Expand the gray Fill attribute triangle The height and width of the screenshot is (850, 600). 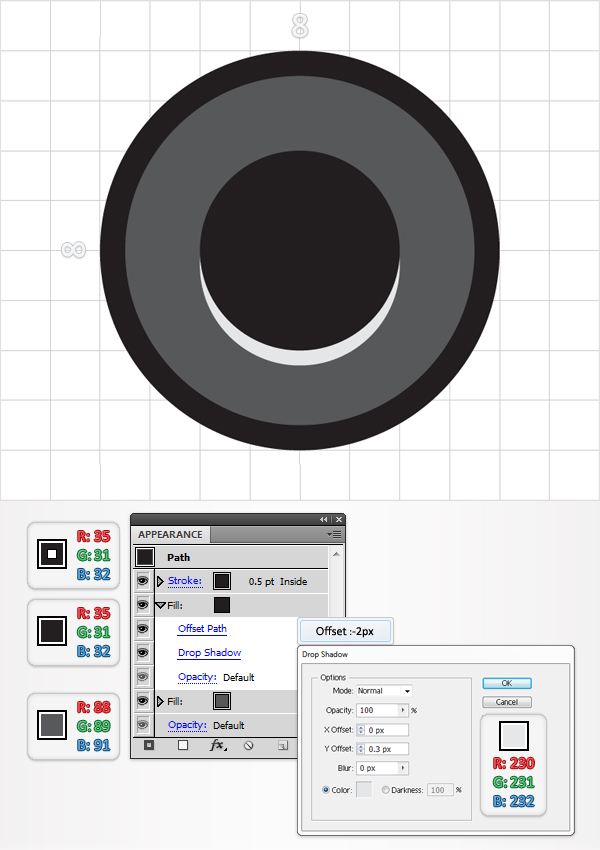[160, 701]
